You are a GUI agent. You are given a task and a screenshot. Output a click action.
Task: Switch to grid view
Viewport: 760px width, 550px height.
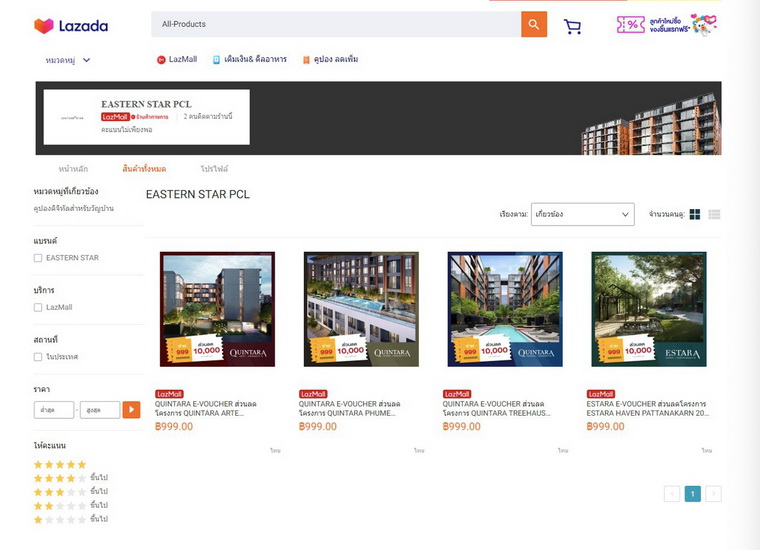click(x=695, y=214)
